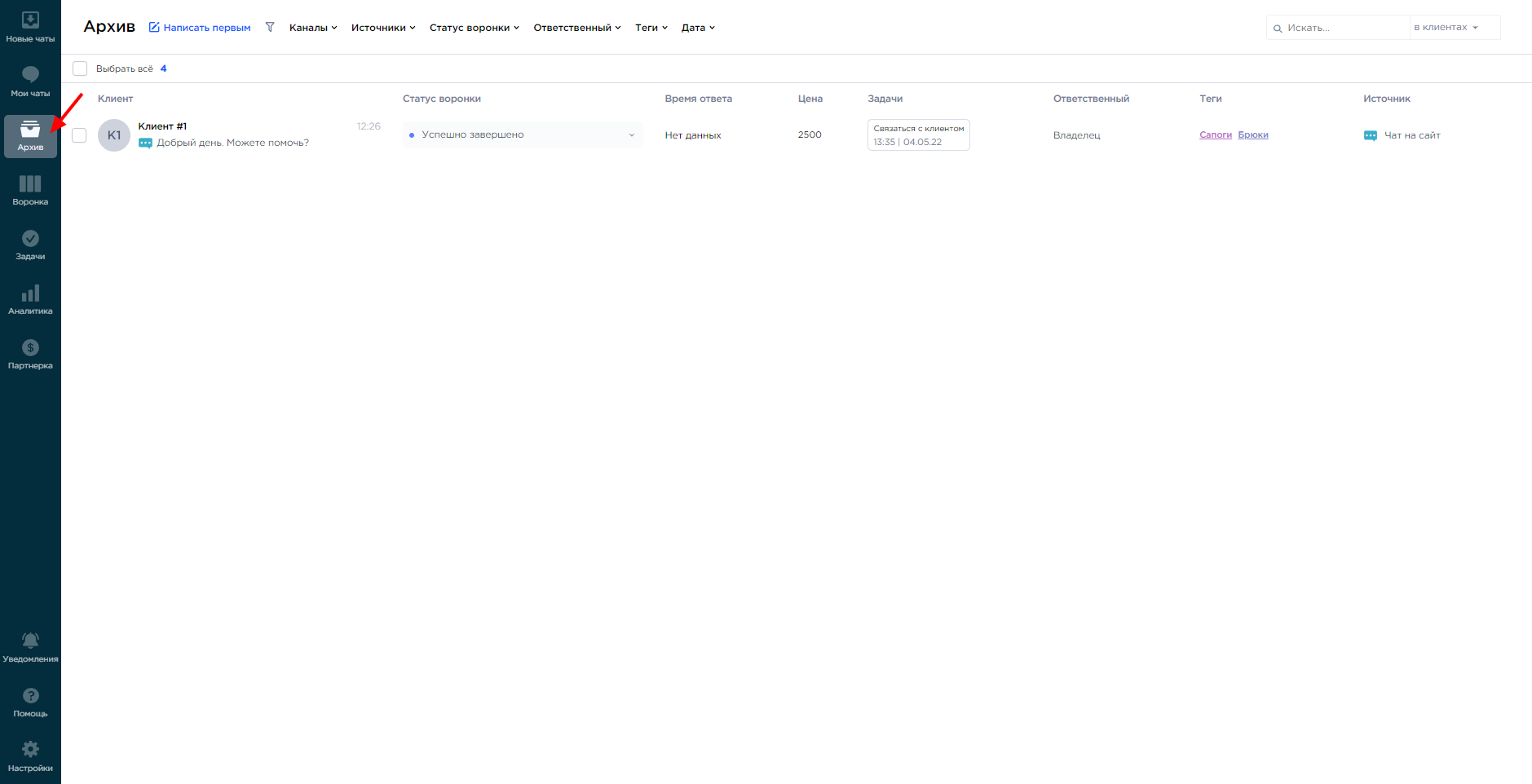
Task: Toggle the Выбрать всё checkbox
Action: point(80,68)
